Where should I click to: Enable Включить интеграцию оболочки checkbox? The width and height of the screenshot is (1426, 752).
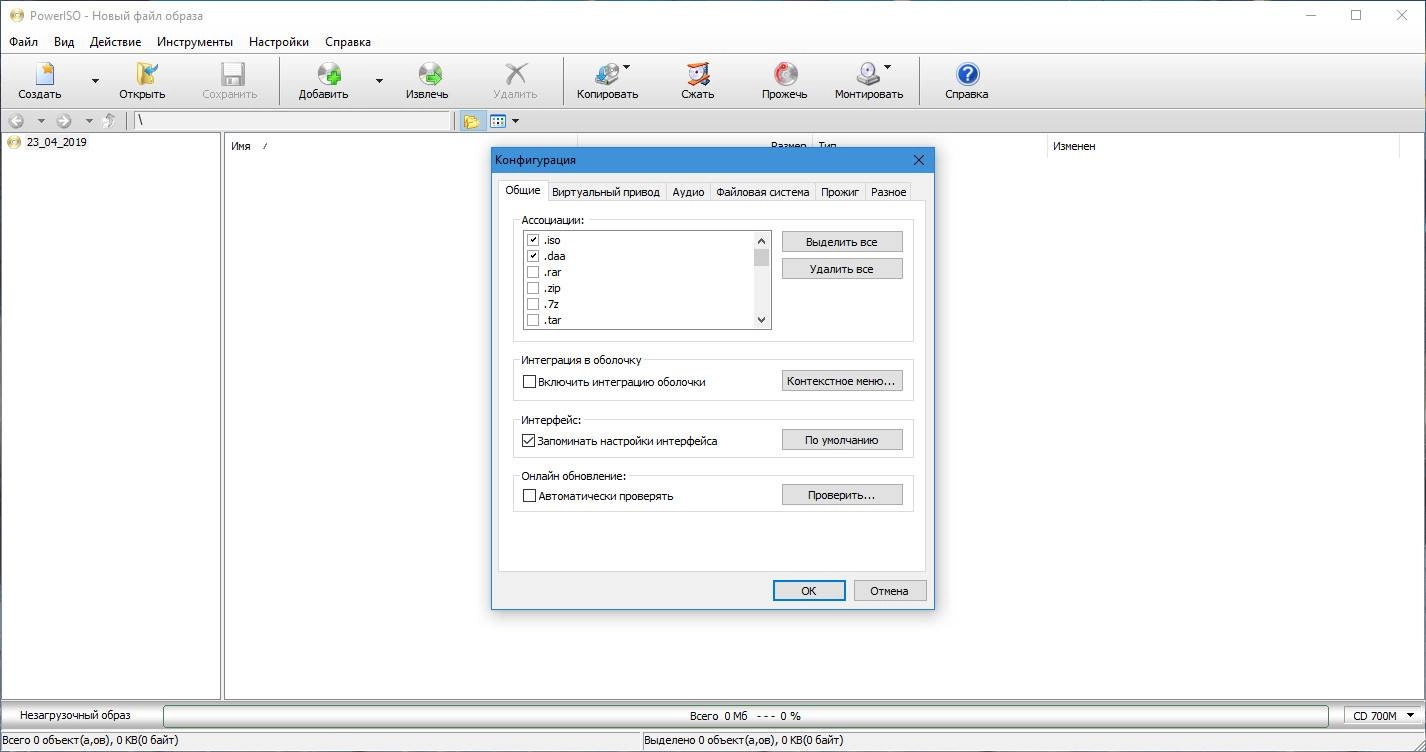pyautogui.click(x=530, y=381)
